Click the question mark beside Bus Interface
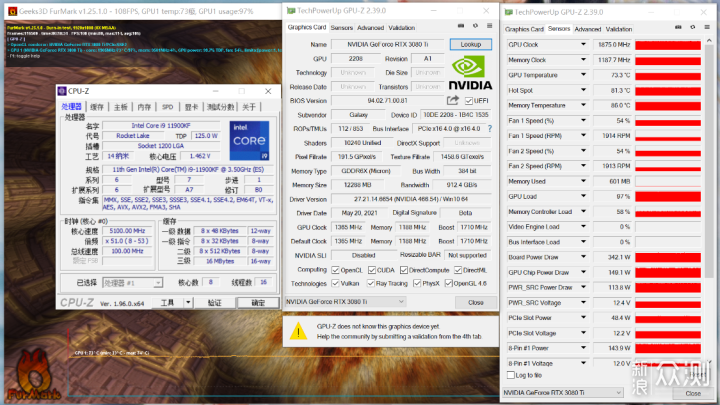 click(490, 129)
